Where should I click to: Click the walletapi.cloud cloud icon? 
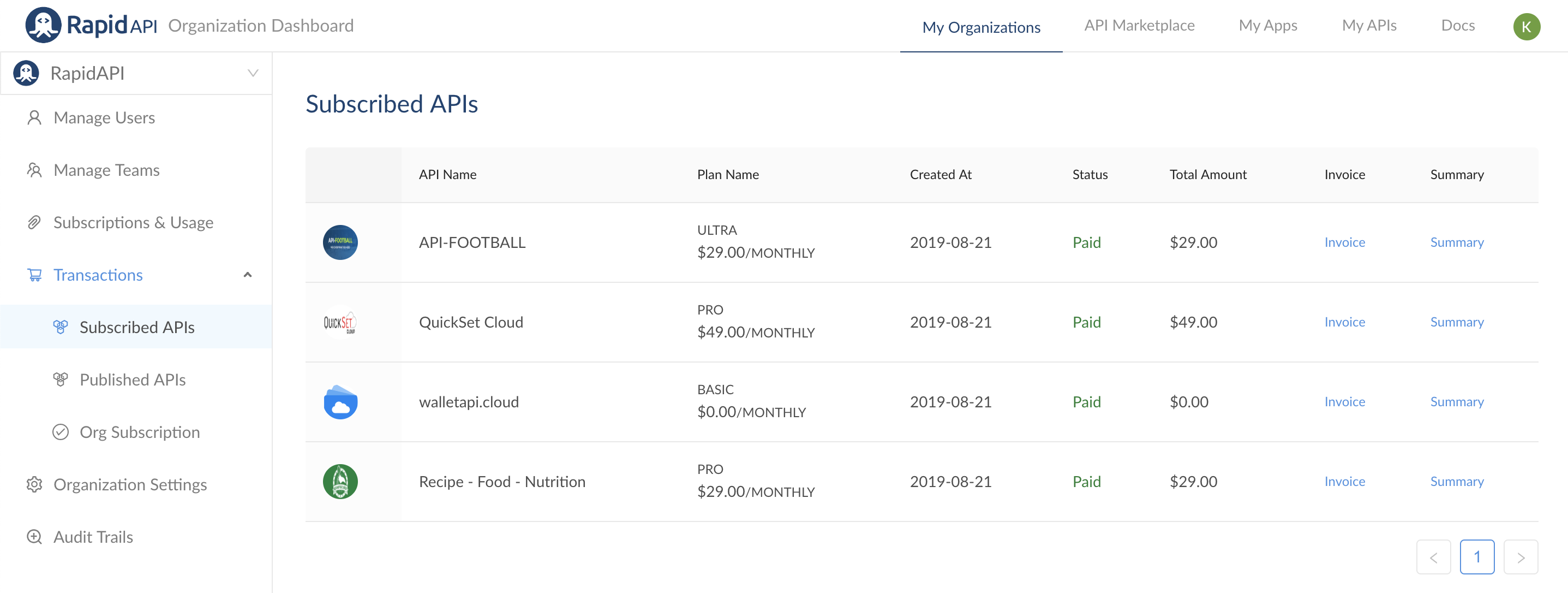point(340,402)
